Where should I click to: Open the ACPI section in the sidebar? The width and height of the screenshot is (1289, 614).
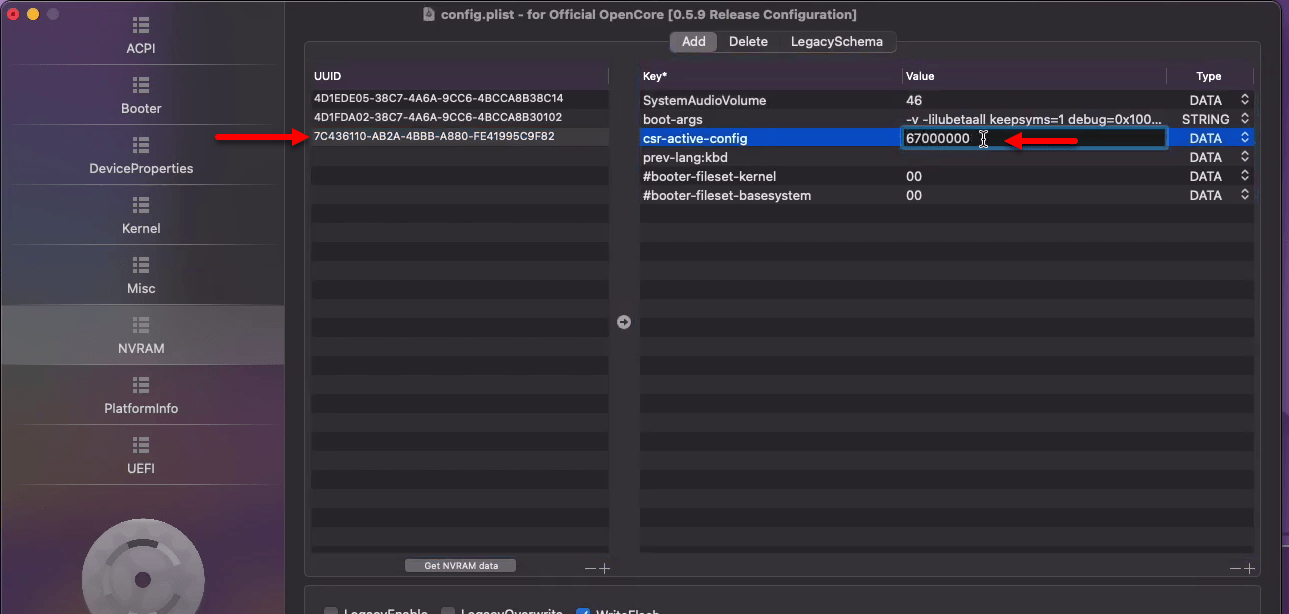141,35
